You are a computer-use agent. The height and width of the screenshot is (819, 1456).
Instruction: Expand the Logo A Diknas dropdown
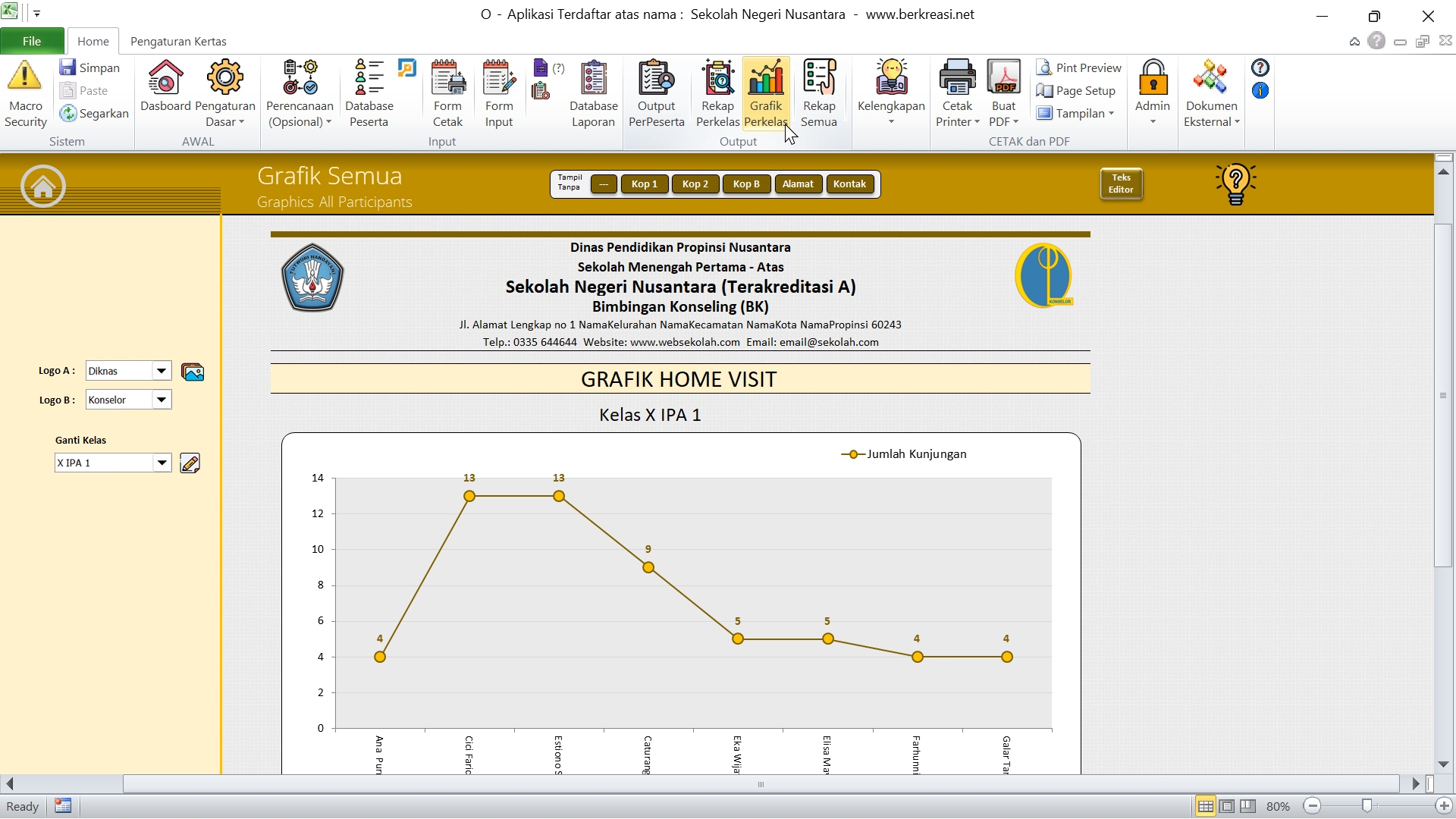pyautogui.click(x=162, y=371)
